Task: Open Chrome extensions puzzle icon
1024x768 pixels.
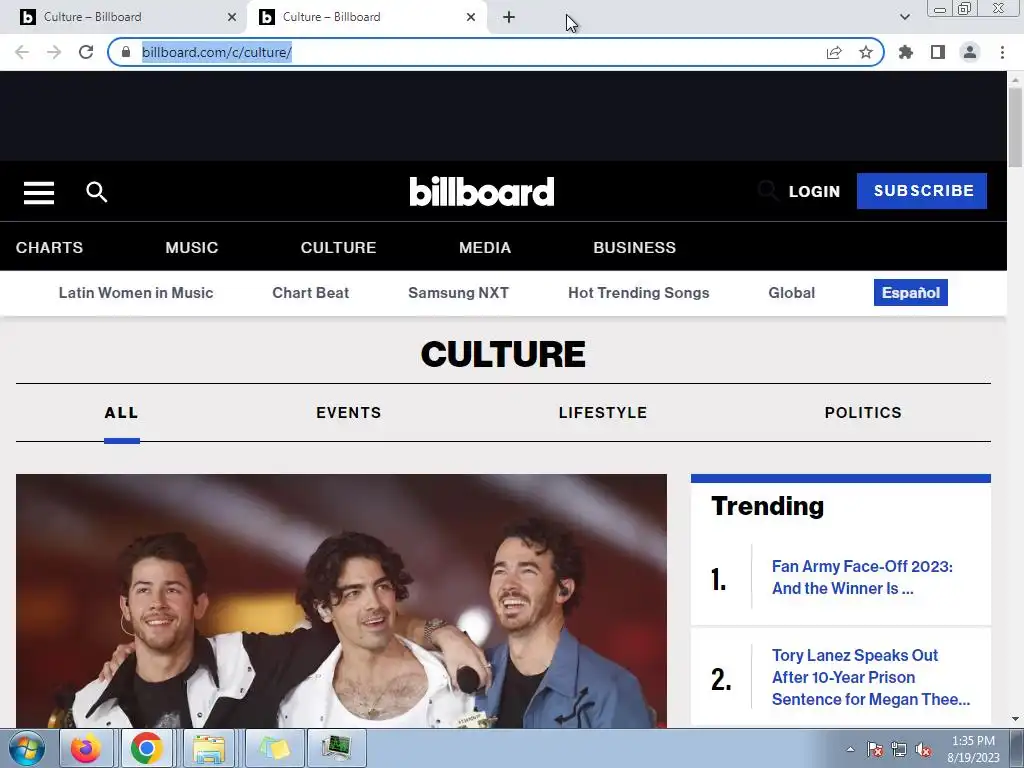Action: [906, 52]
